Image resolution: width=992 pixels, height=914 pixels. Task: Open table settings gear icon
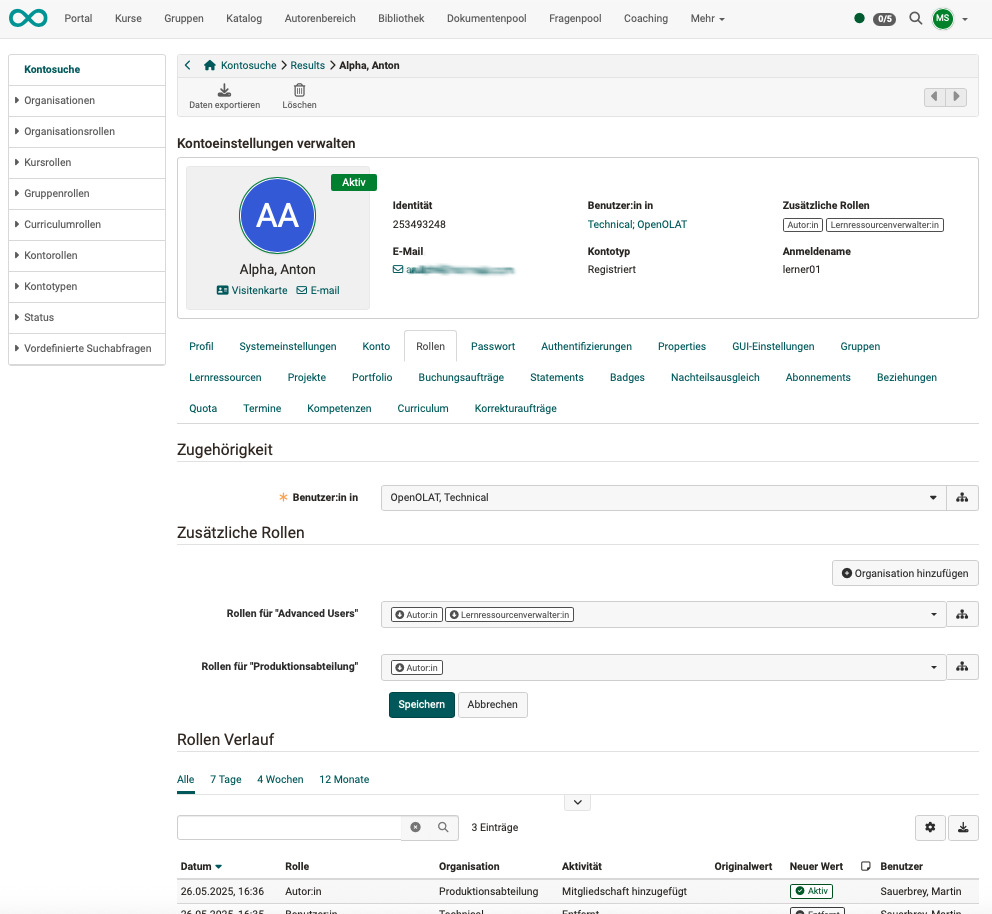point(930,827)
